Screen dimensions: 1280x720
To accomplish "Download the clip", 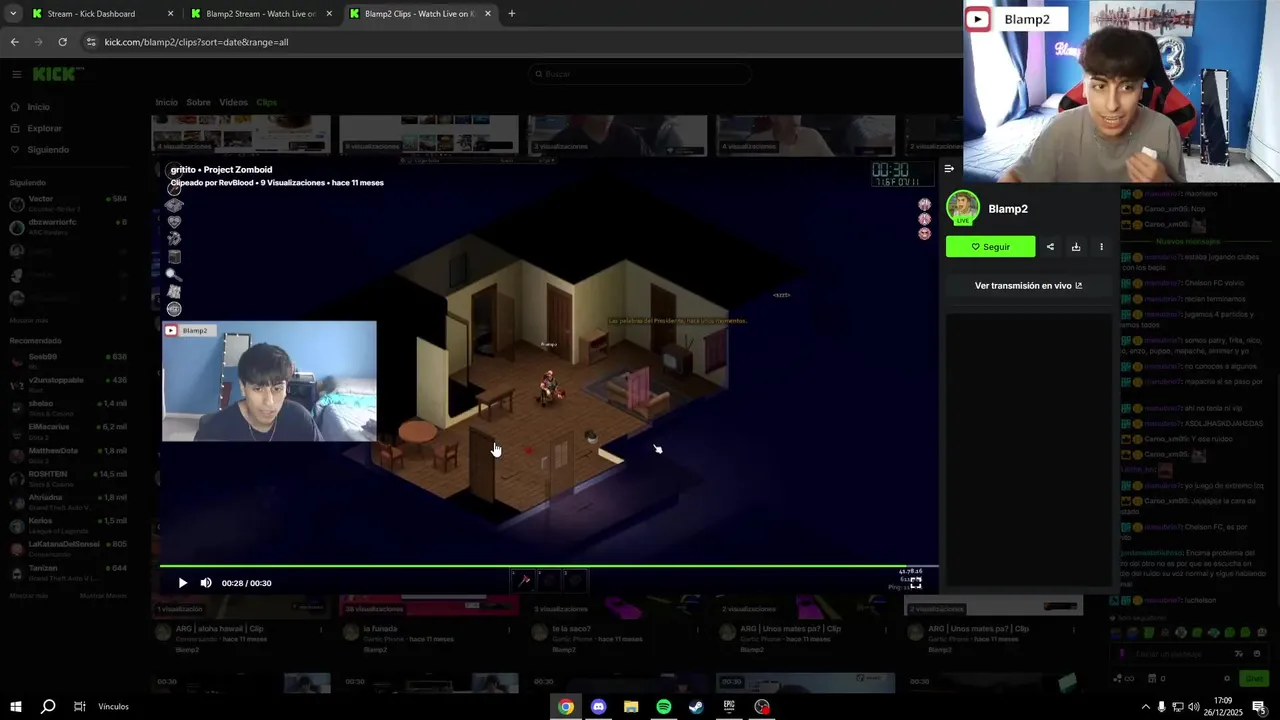I will [1076, 247].
